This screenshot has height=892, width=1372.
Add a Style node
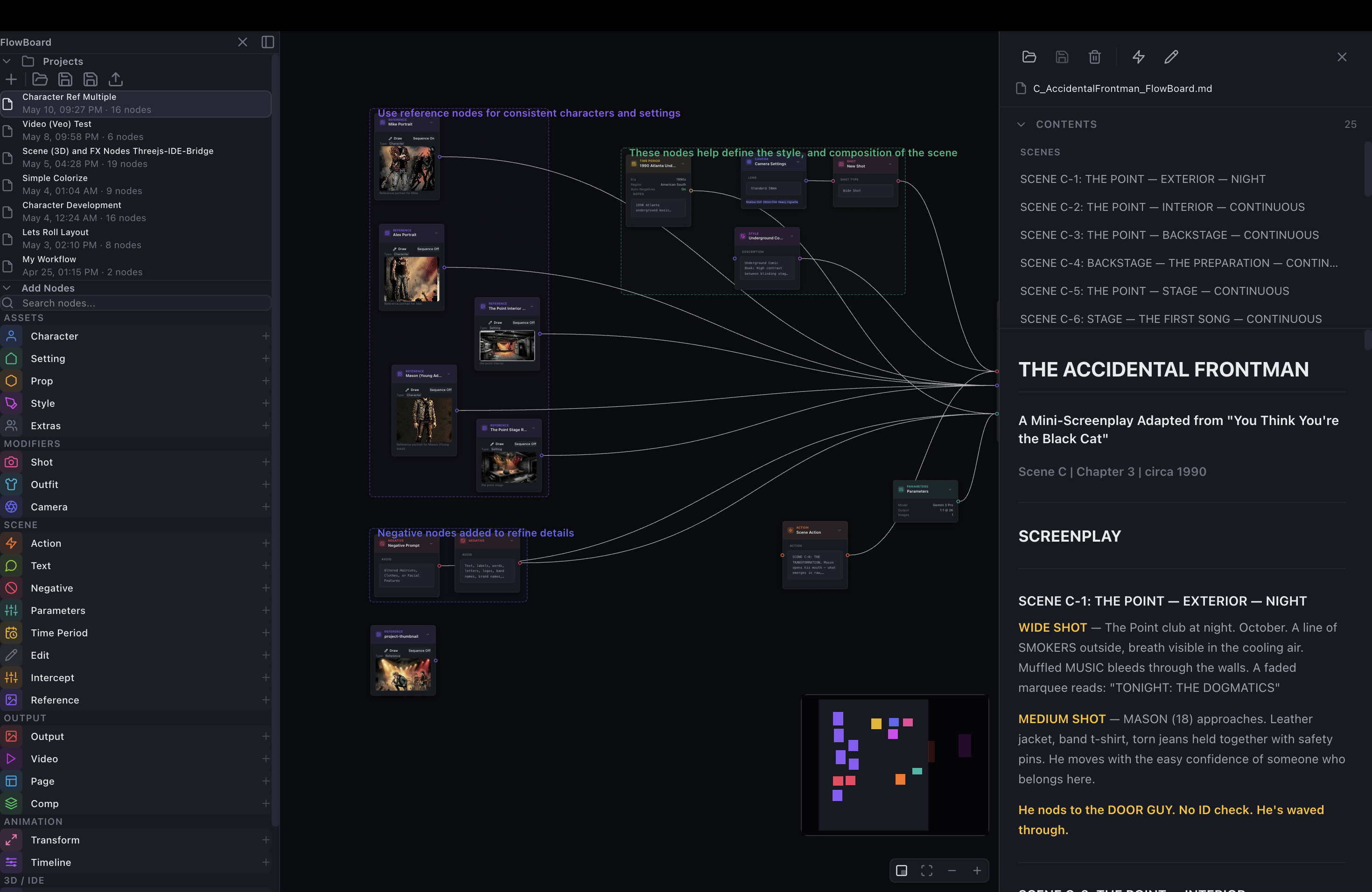(x=266, y=404)
